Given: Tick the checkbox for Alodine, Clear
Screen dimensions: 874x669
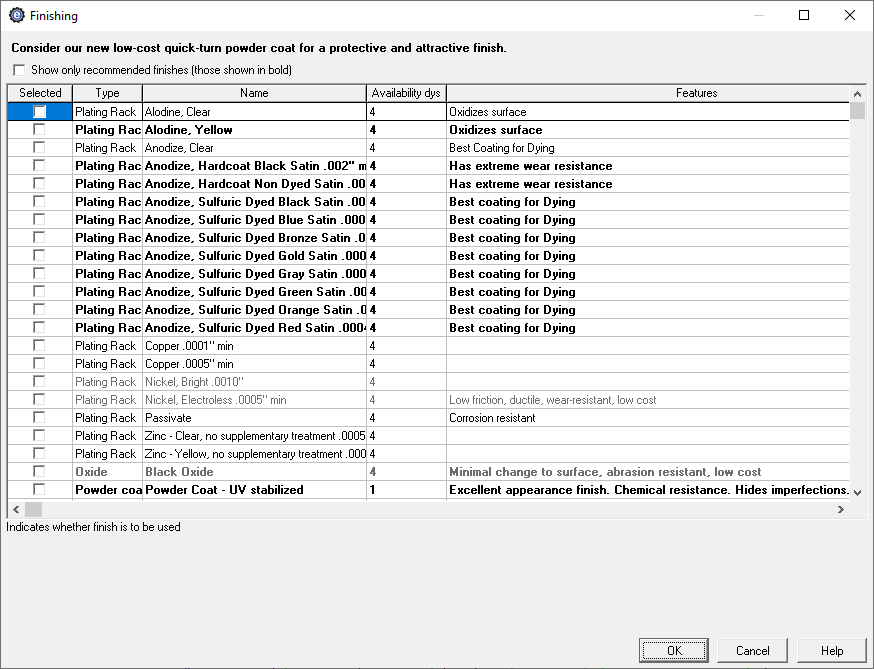Looking at the screenshot, I should (x=40, y=112).
